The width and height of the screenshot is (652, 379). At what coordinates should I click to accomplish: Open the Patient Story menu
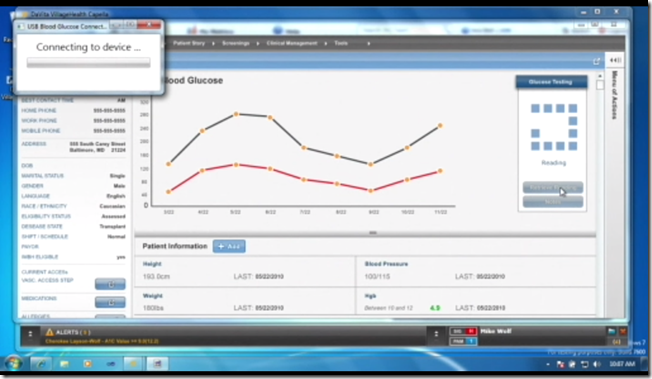(189, 43)
